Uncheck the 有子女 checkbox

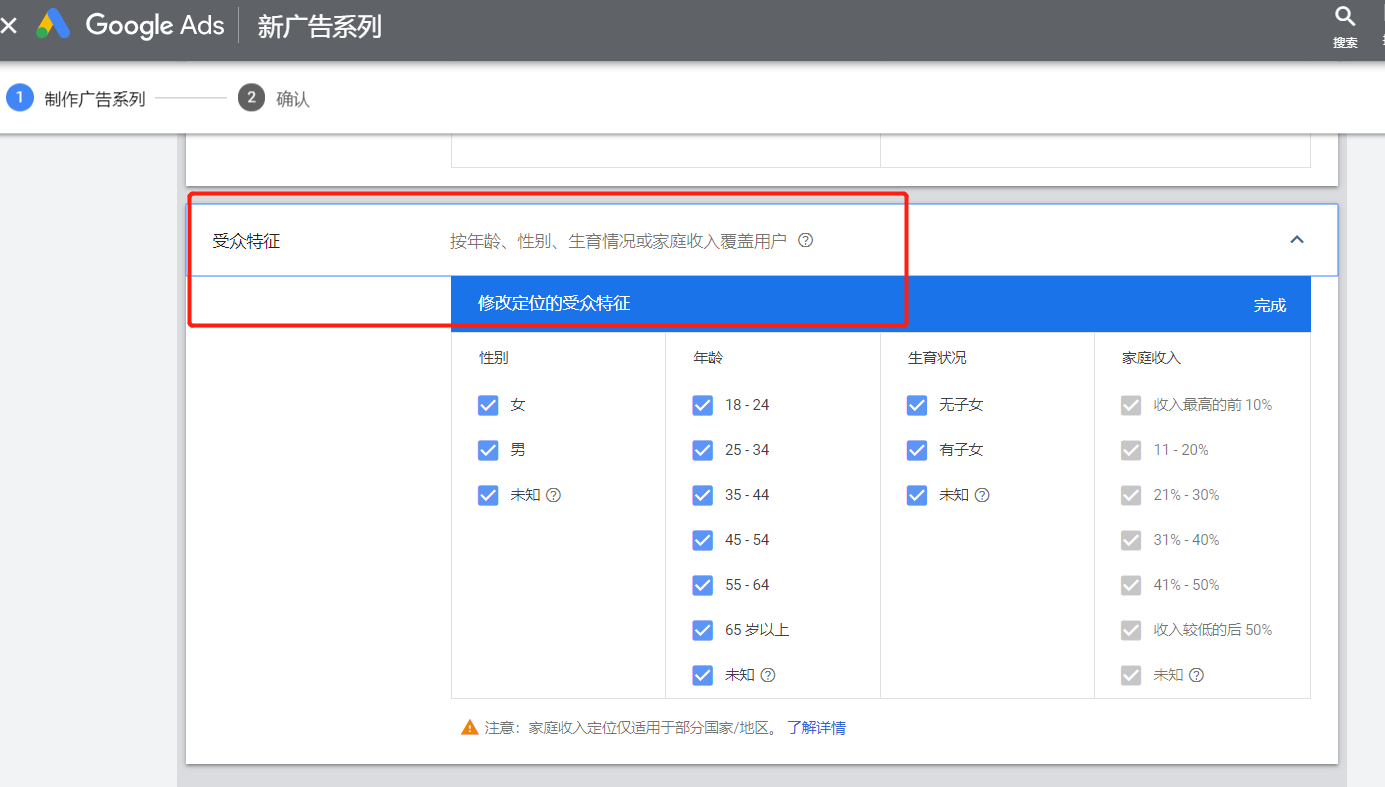(x=917, y=450)
